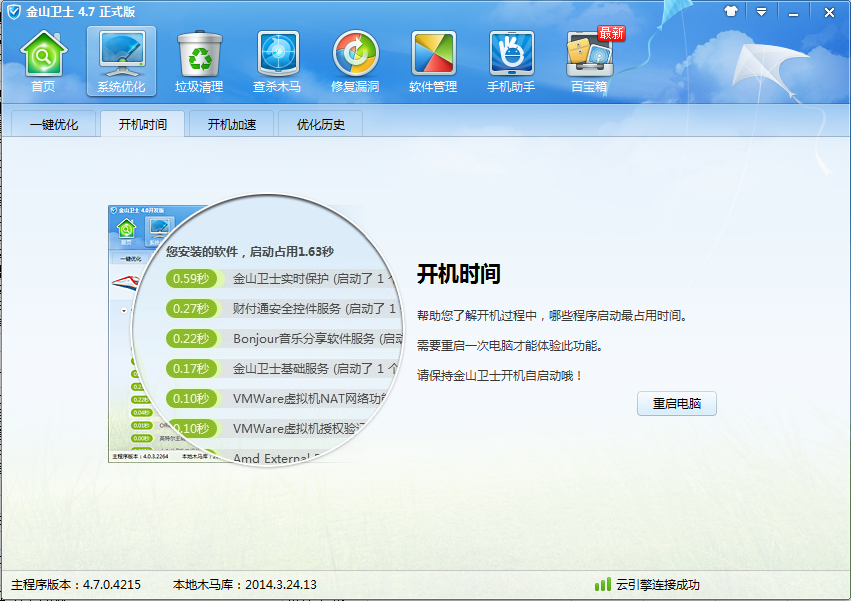The image size is (851, 601).
Task: Select the 系统优化 system optimization icon
Action: coord(121,60)
